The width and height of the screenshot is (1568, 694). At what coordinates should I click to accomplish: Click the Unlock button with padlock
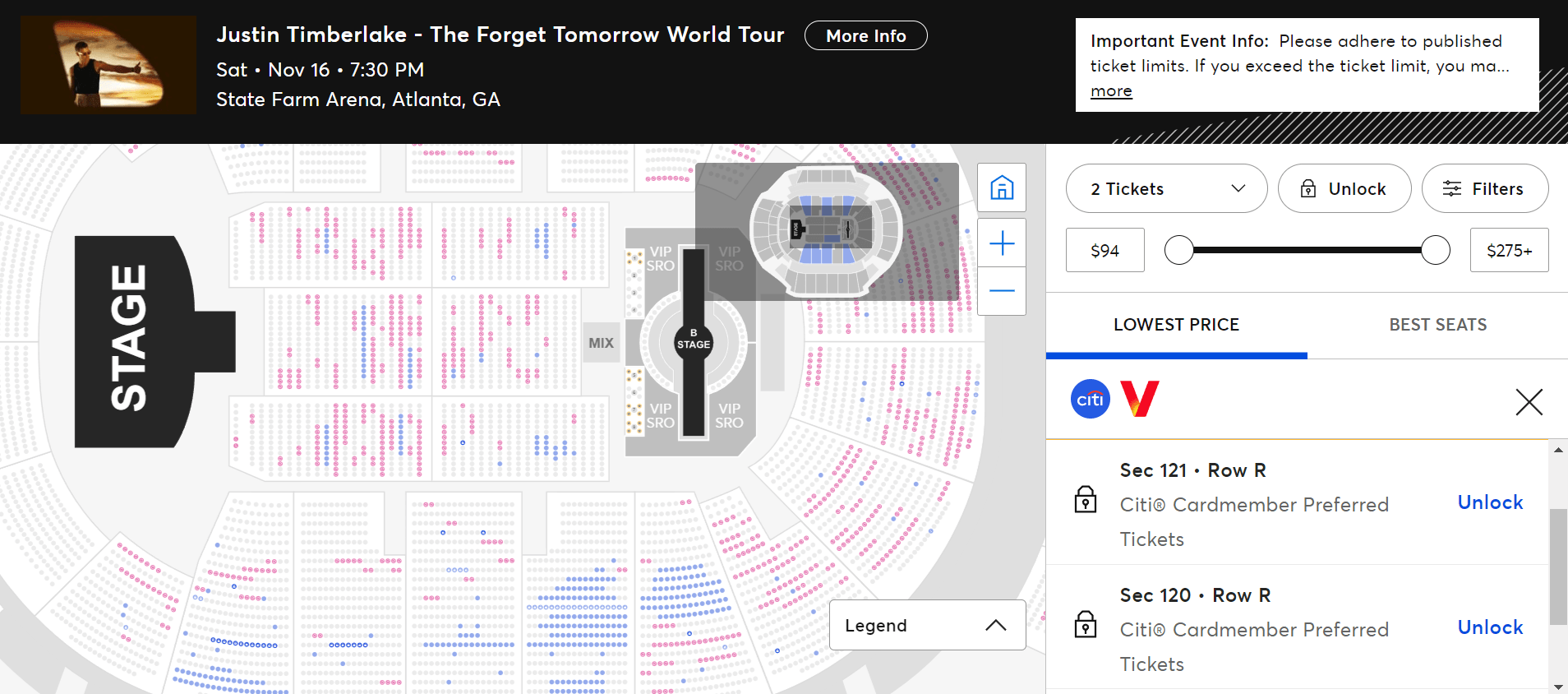[x=1344, y=189]
